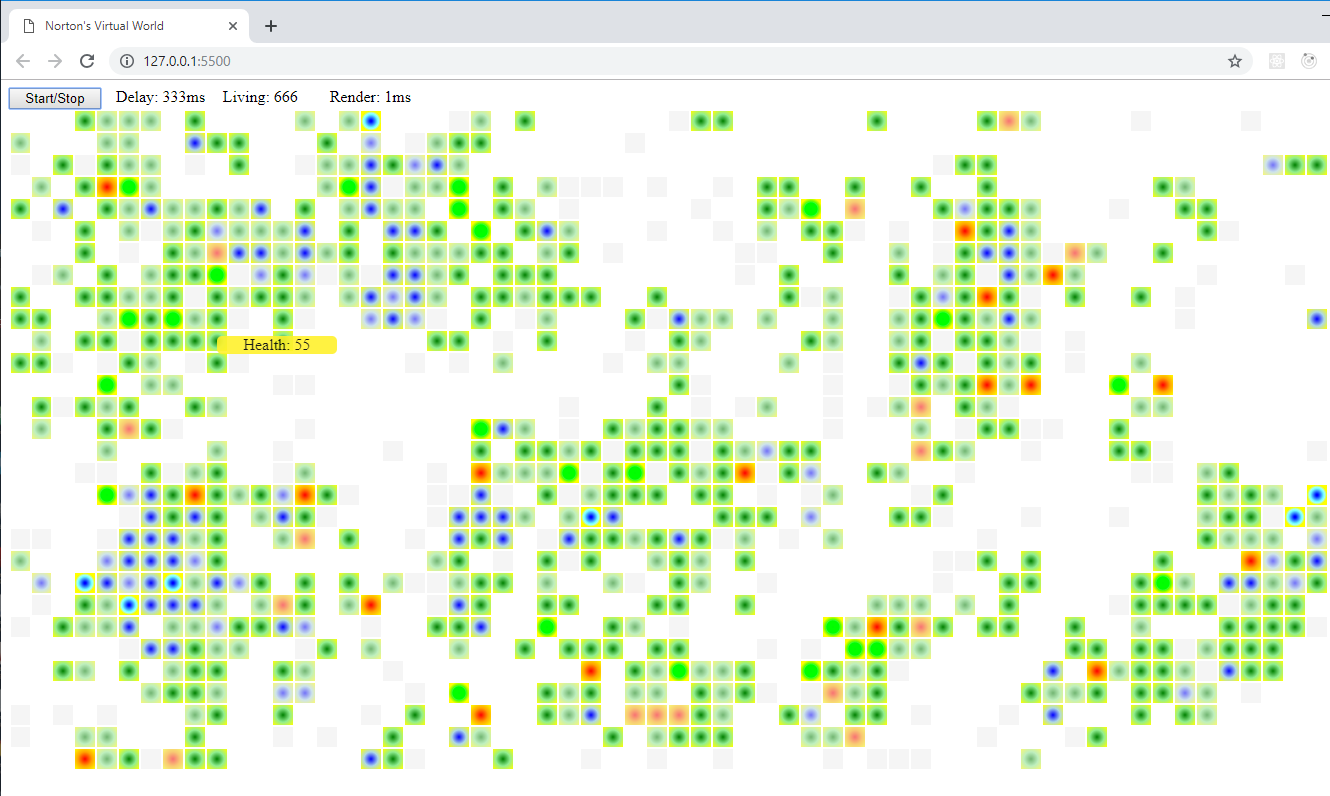Screen dimensions: 1330x796
Task: Click the yellow Health: 55 tooltip
Action: (277, 344)
